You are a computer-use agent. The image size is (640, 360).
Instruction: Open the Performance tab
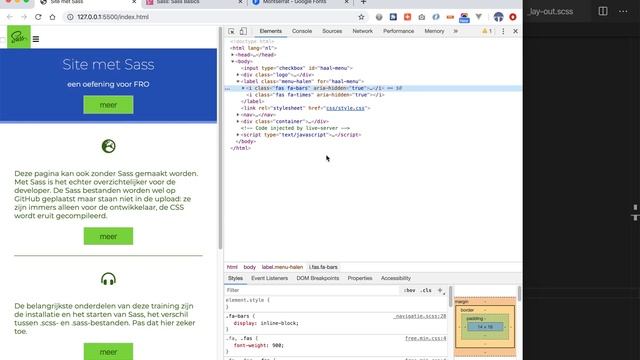pos(398,31)
